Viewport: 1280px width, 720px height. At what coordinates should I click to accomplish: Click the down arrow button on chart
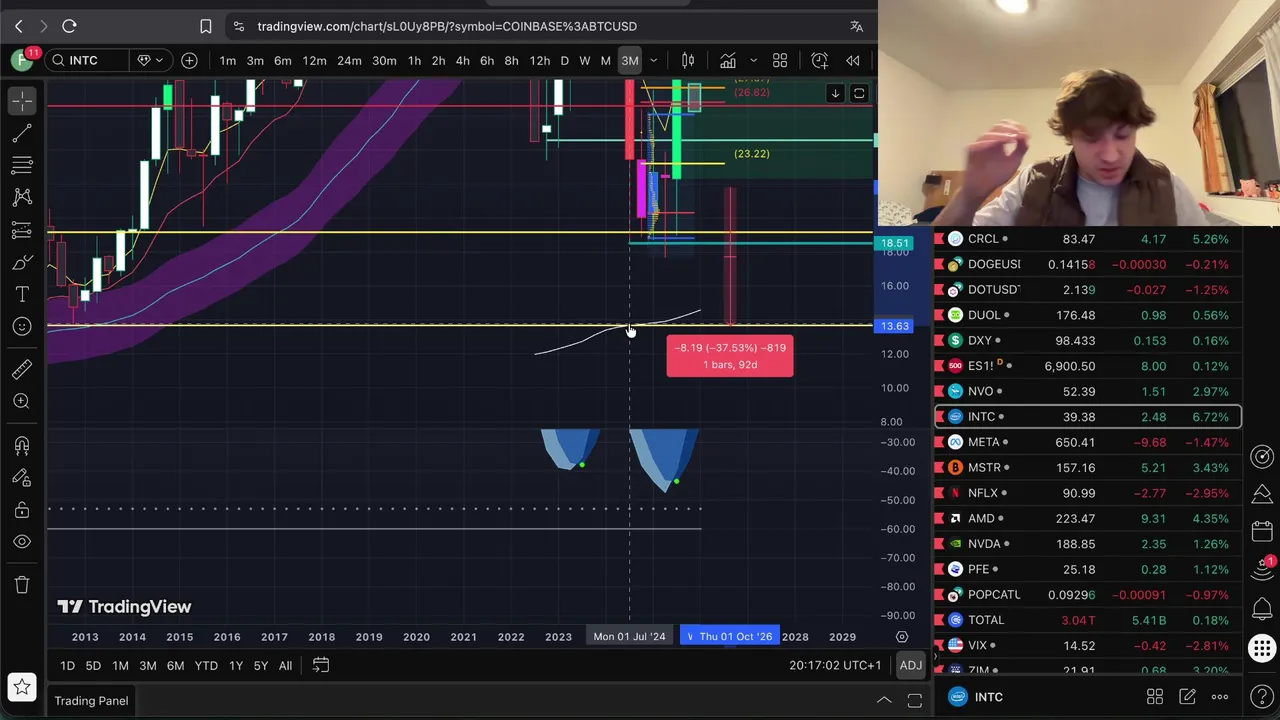pyautogui.click(x=835, y=94)
